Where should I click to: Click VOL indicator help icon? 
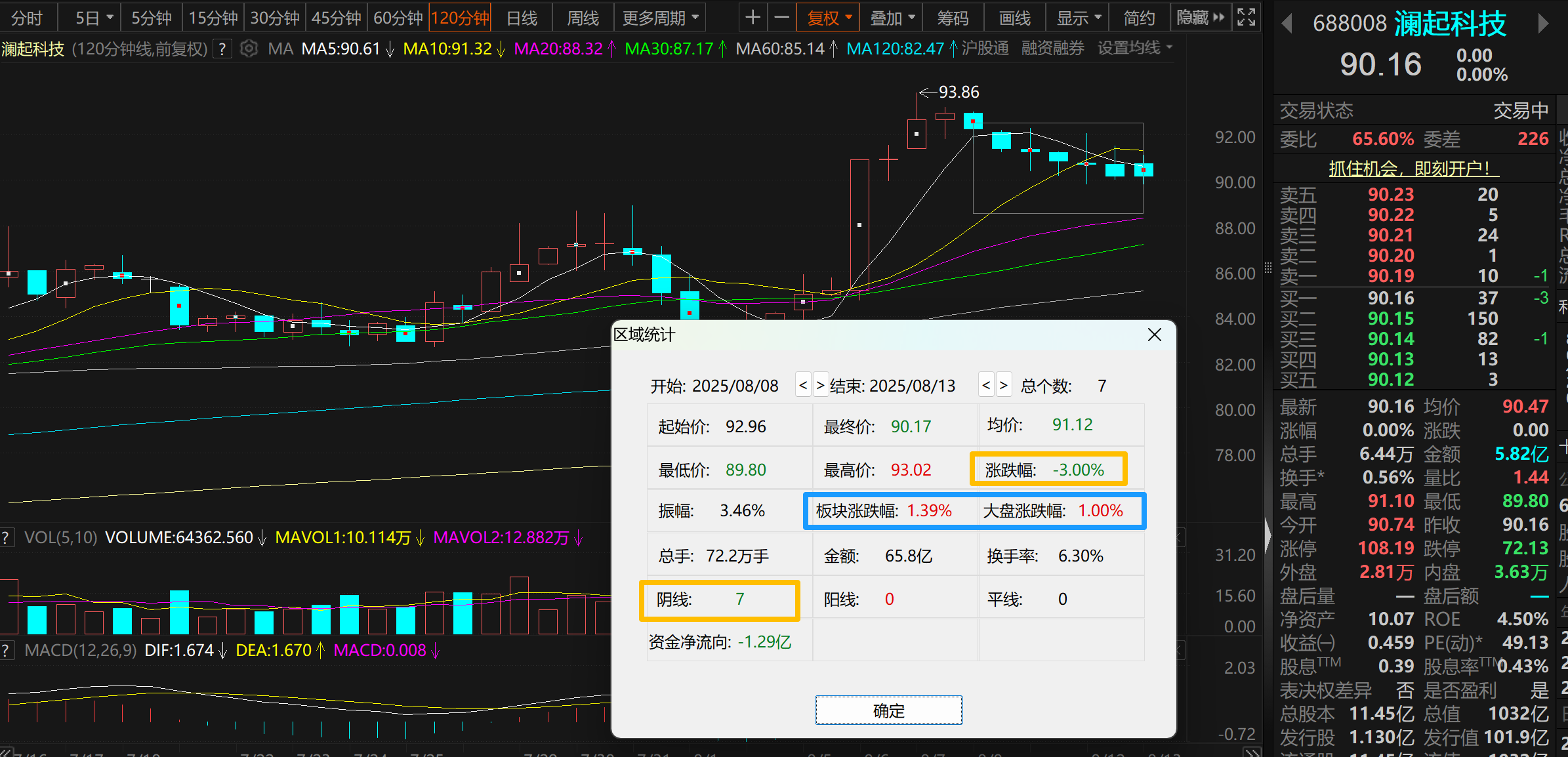(6, 538)
